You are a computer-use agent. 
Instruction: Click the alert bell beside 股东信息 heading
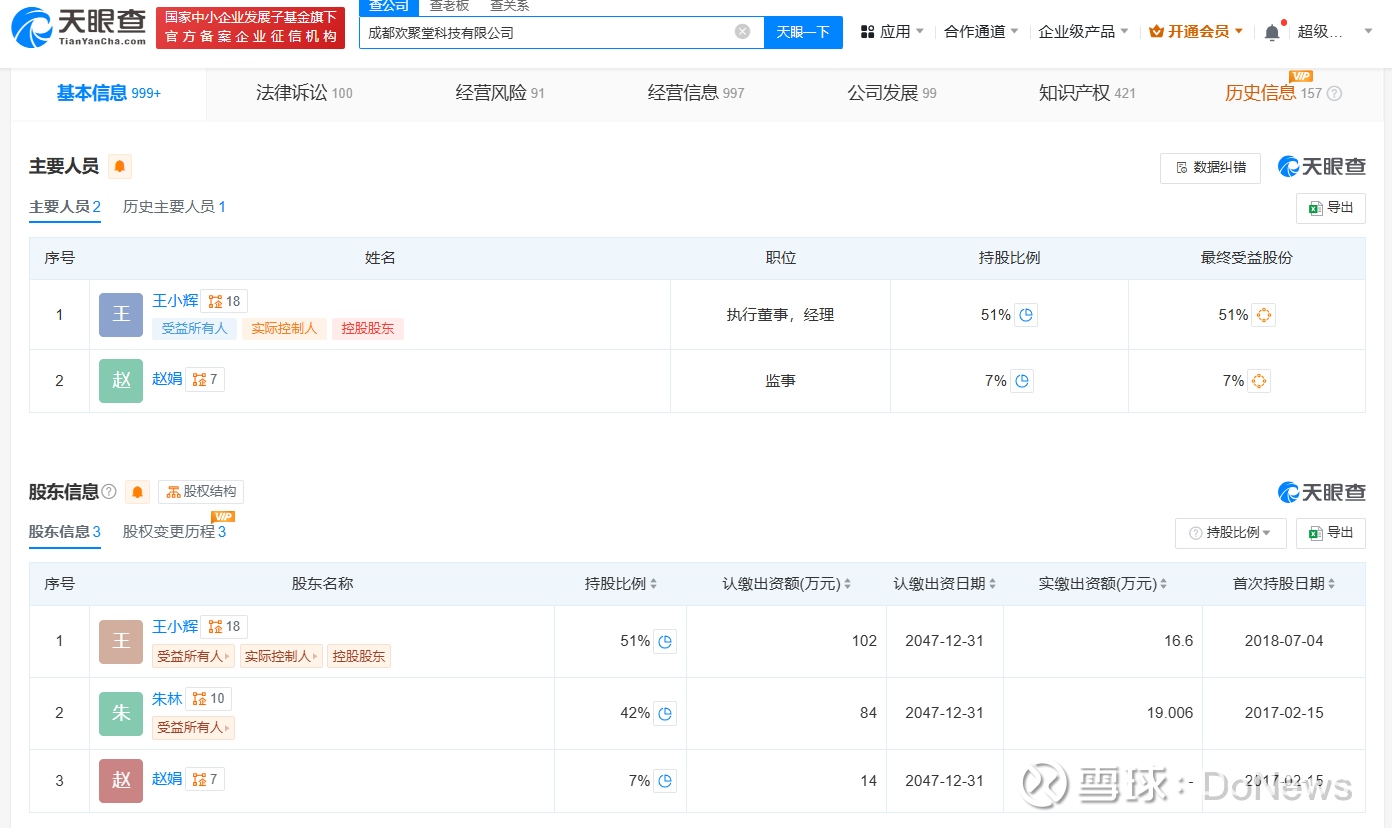[x=138, y=492]
